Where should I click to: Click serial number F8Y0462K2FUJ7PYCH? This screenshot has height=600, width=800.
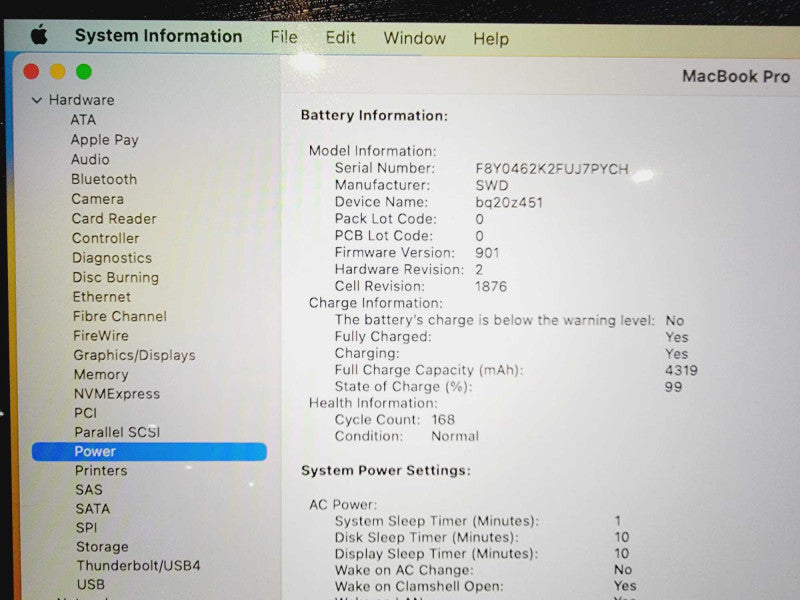click(552, 169)
